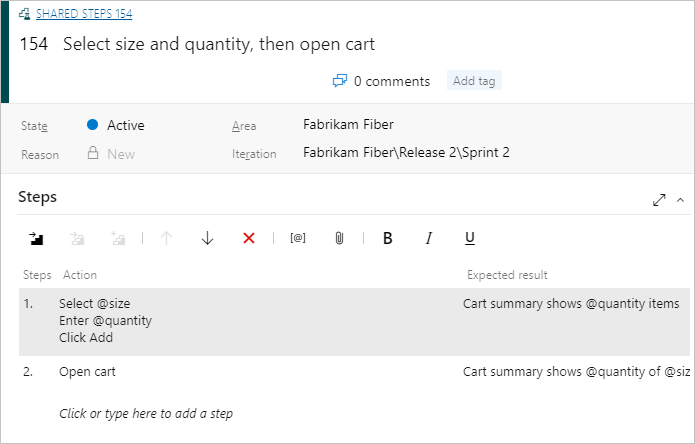Delete the selected step
The image size is (695, 444).
[x=249, y=238]
